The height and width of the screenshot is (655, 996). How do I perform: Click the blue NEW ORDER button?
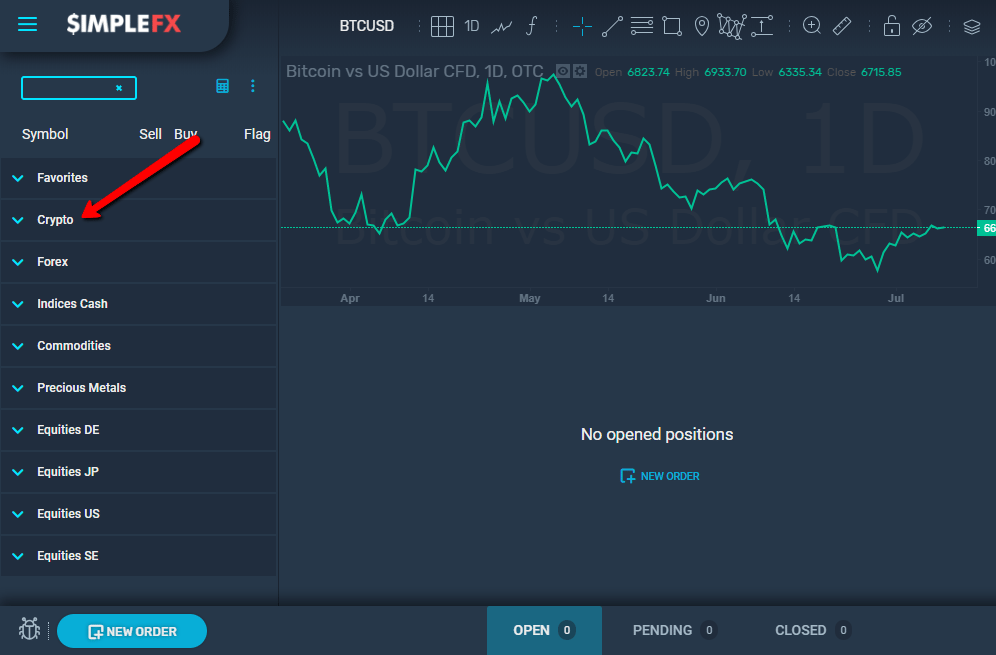(x=132, y=631)
